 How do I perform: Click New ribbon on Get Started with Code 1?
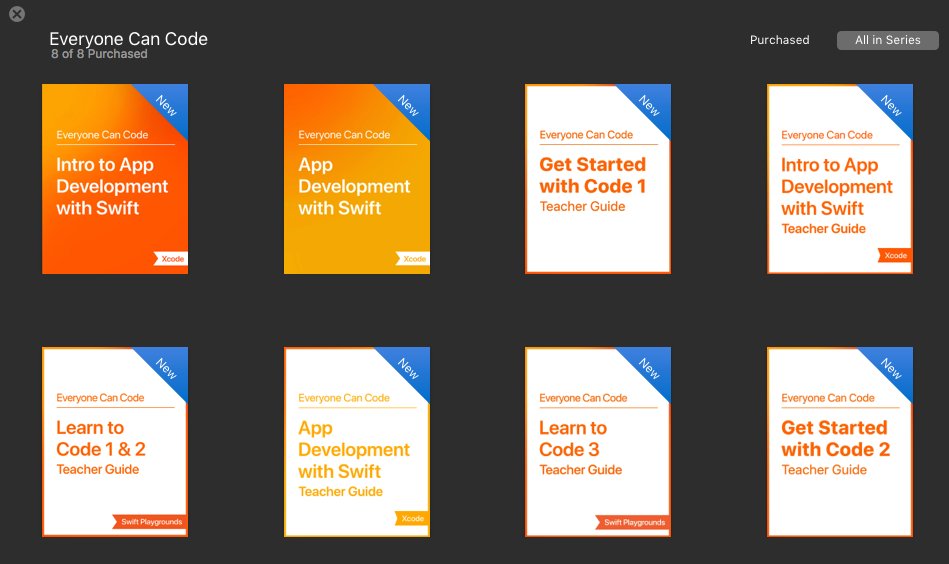(x=649, y=105)
